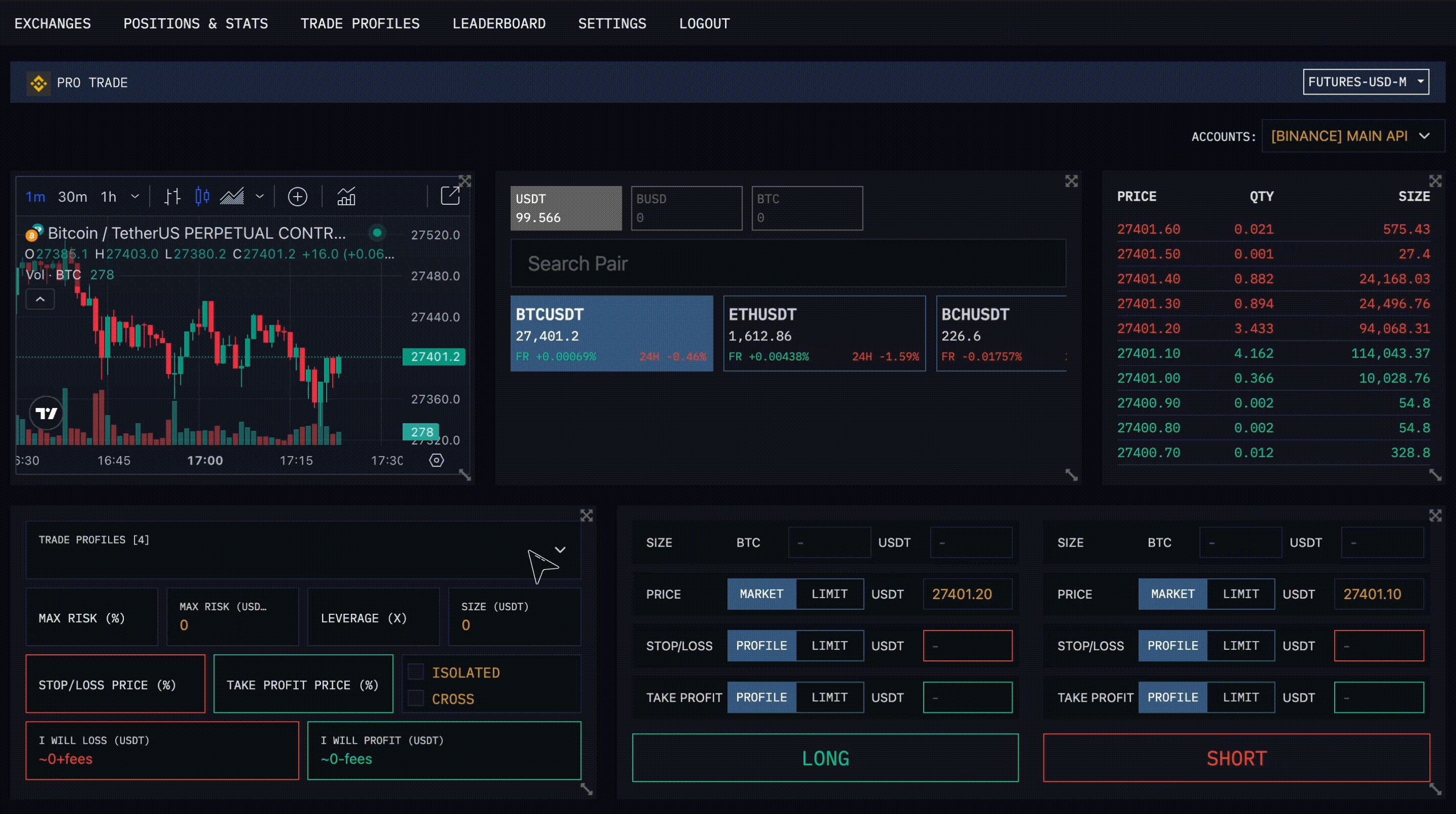
Task: Click LOGOUT in the top menu
Action: coord(704,24)
